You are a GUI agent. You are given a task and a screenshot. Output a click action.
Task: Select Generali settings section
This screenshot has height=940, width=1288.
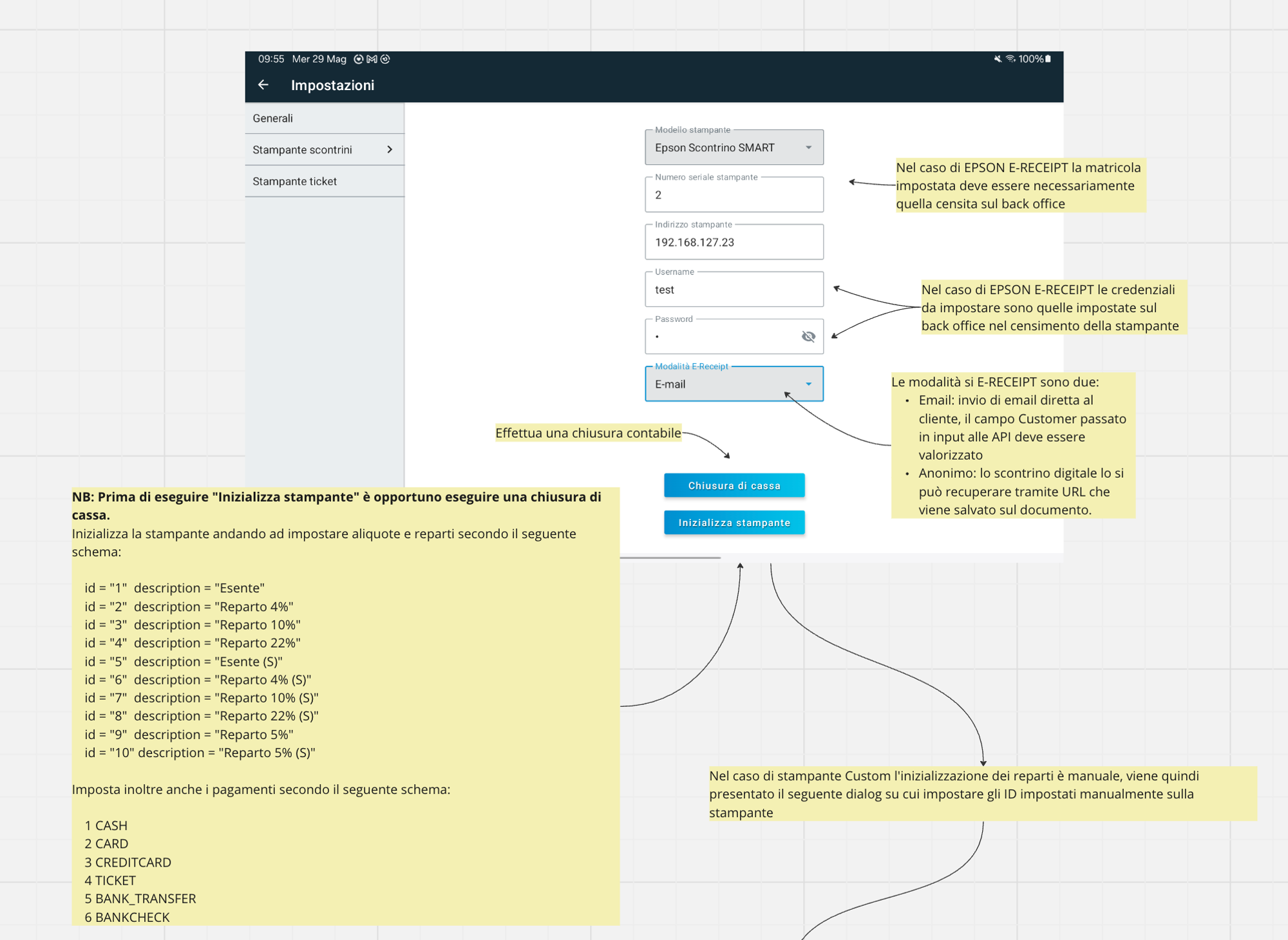pos(325,118)
